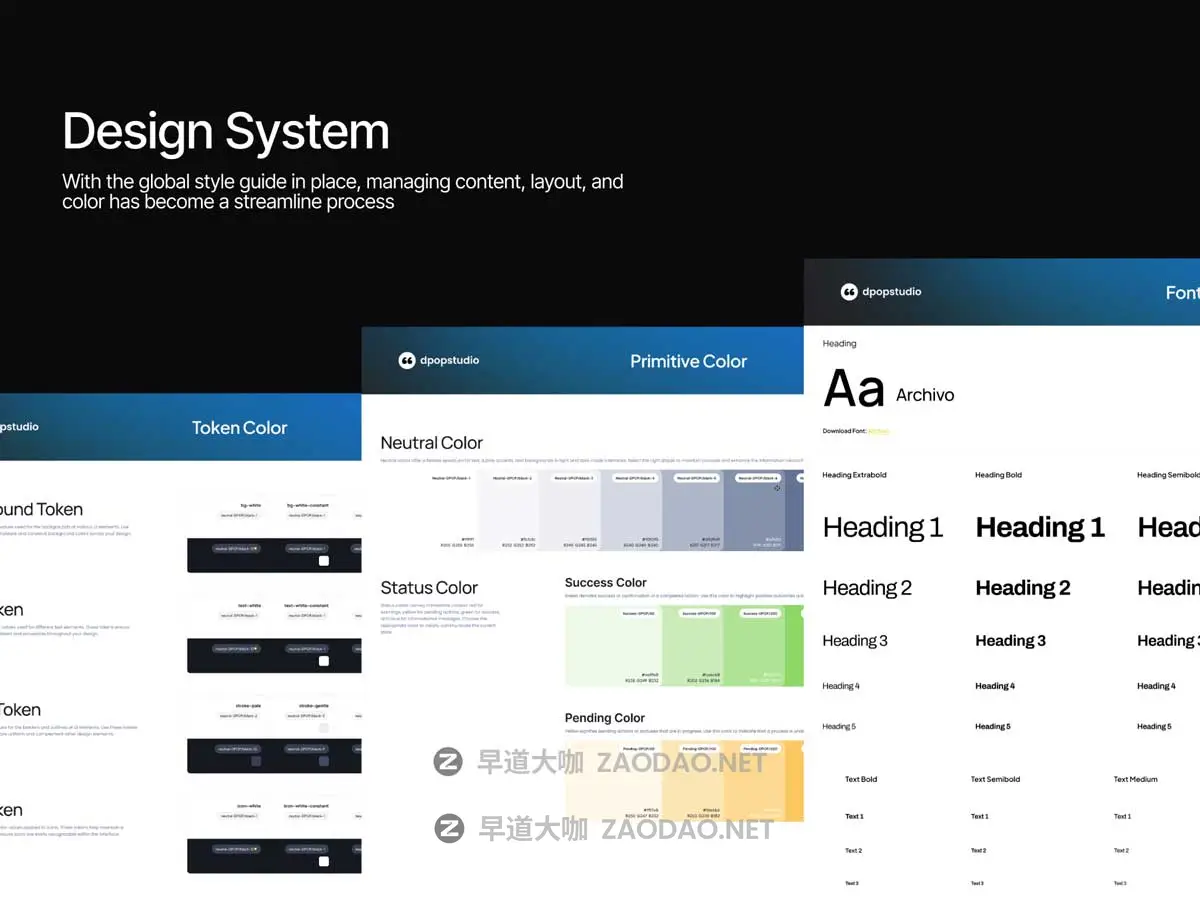Click the Design System main title
The image size is (1200, 907).
pyautogui.click(x=226, y=132)
